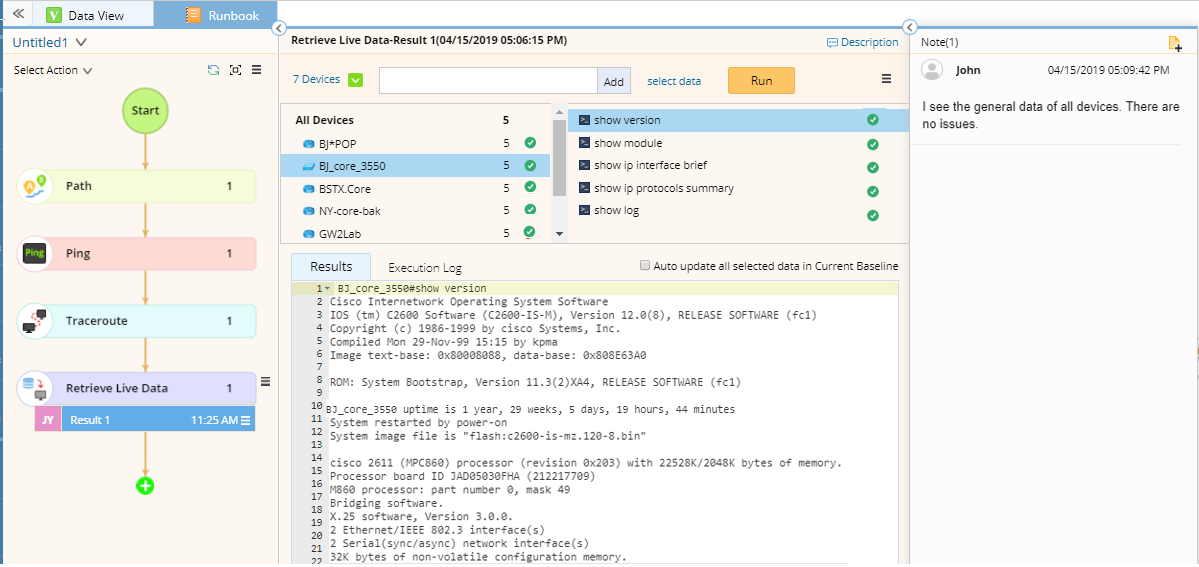Click the Ping node icon
The width and height of the screenshot is (1199, 567).
35,254
